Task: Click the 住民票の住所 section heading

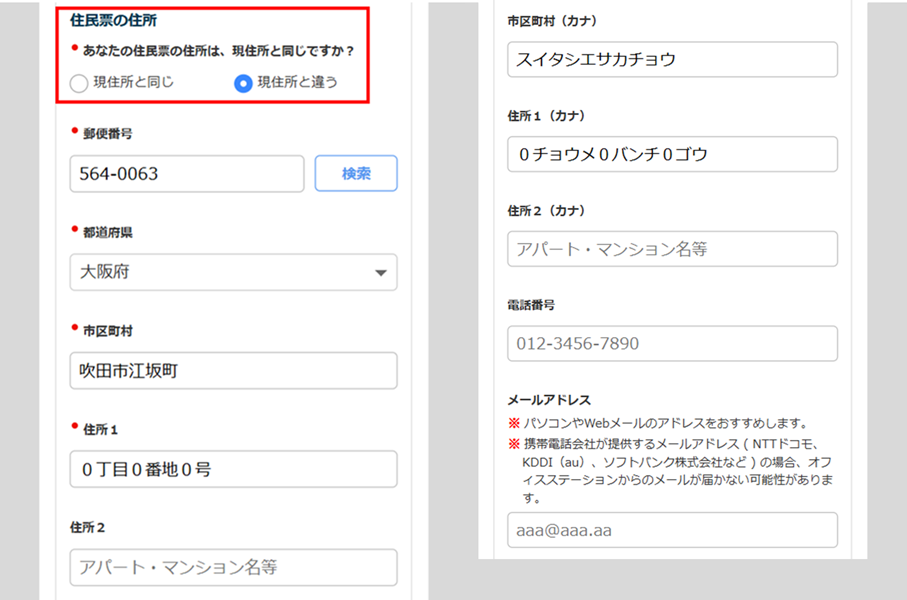Action: pos(113,19)
